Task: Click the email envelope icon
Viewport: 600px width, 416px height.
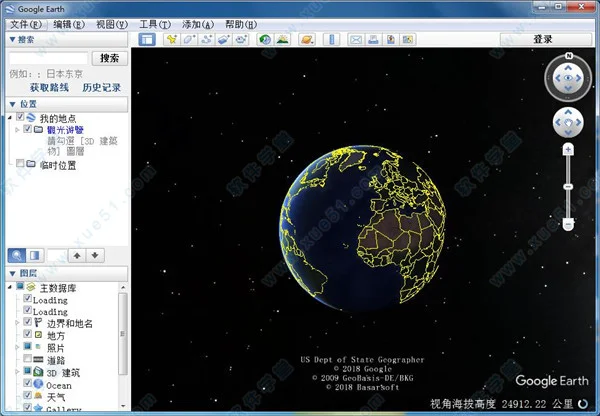Action: coord(356,39)
